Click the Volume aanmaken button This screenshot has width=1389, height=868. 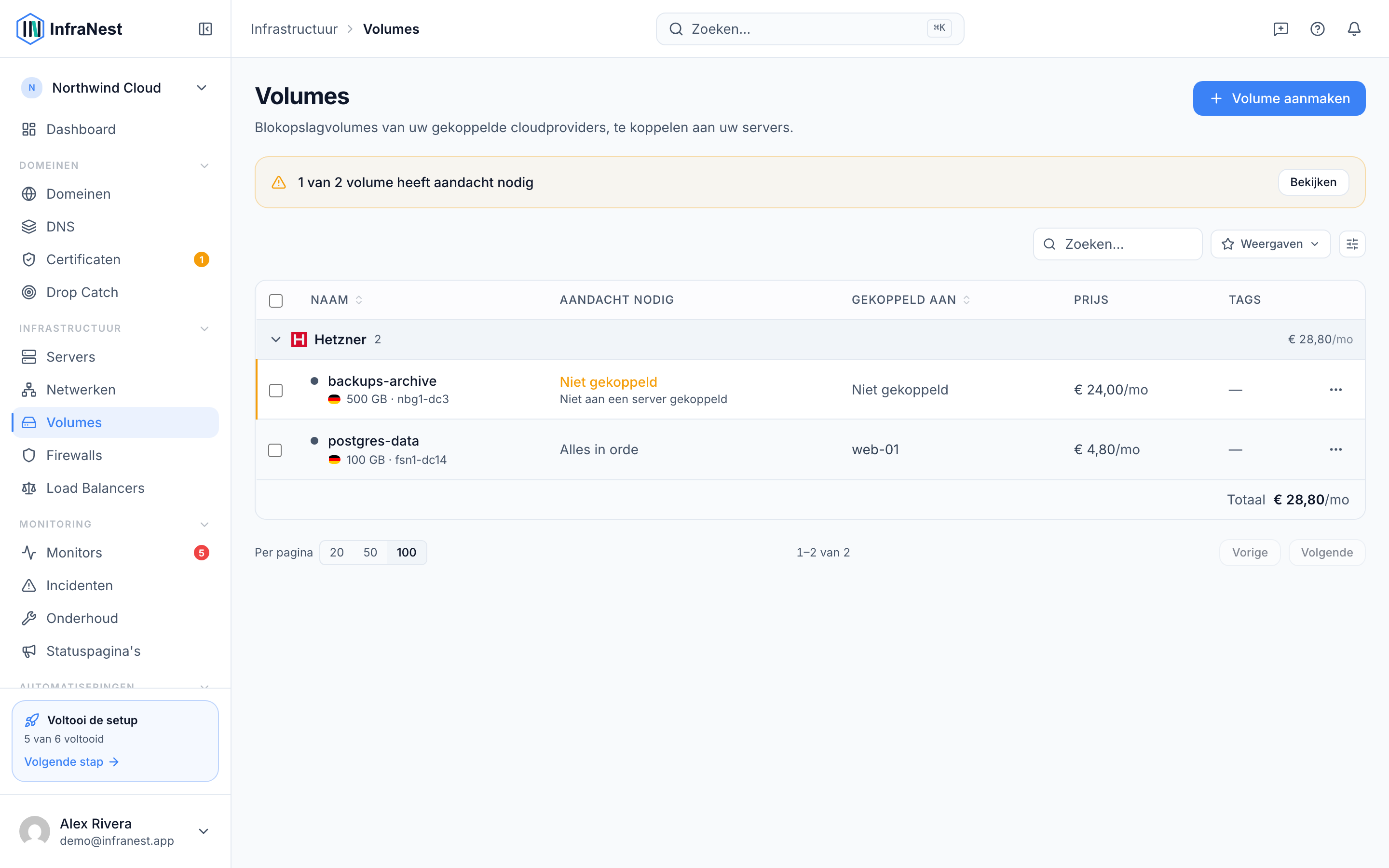point(1279,98)
